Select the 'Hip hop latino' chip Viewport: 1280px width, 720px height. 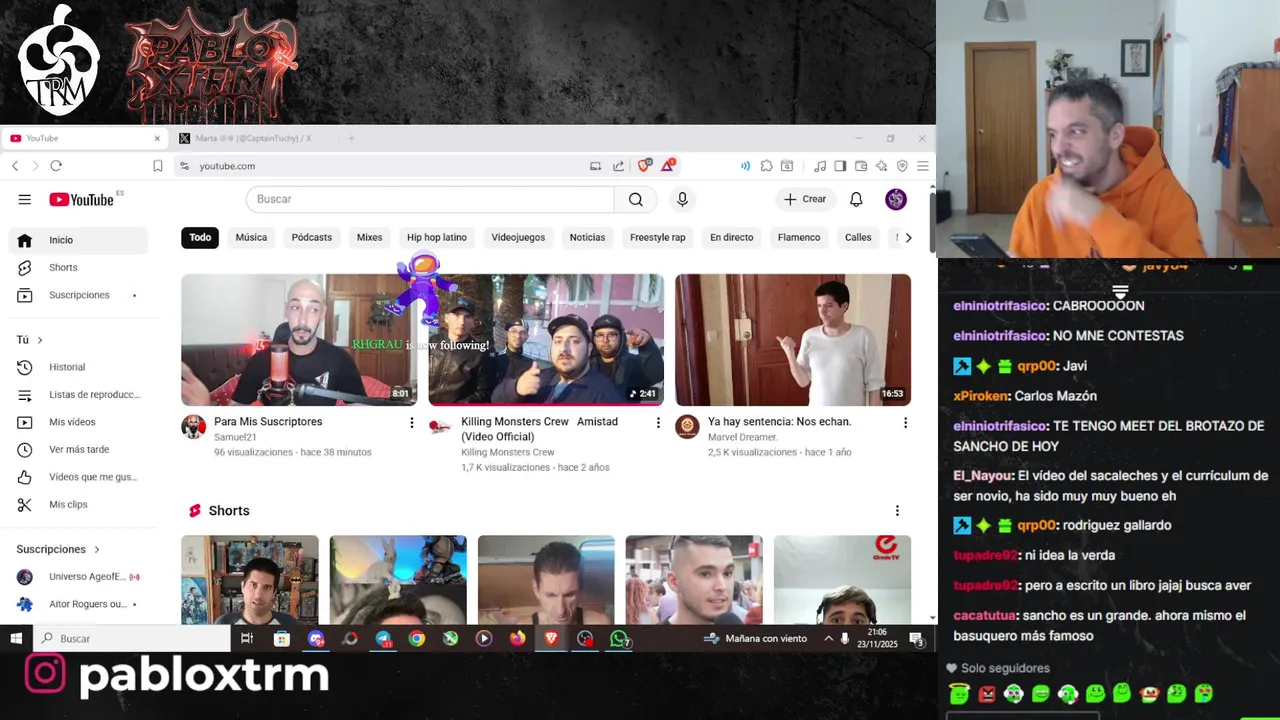point(437,237)
